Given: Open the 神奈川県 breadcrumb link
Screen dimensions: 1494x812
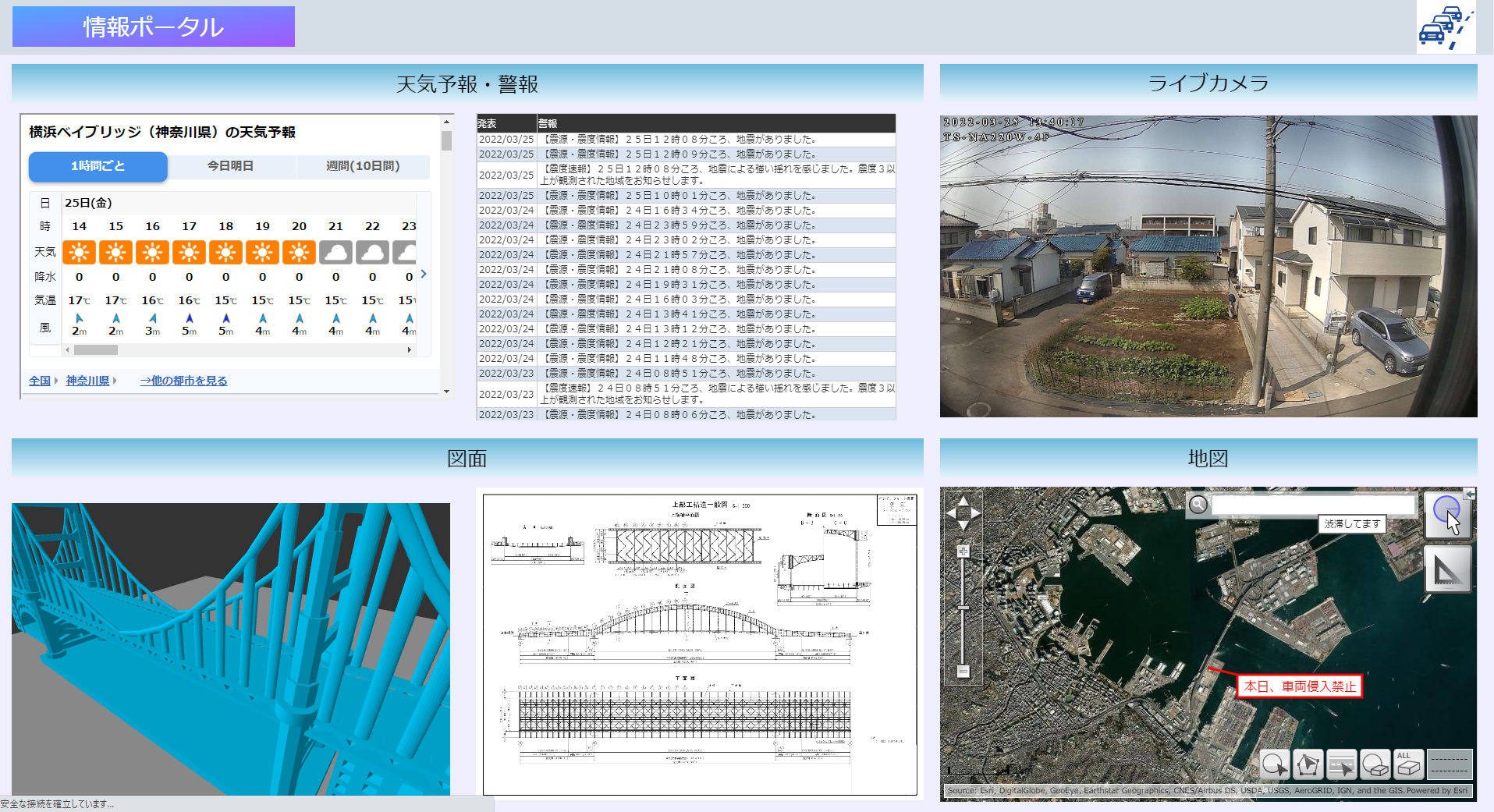Looking at the screenshot, I should click(x=87, y=381).
